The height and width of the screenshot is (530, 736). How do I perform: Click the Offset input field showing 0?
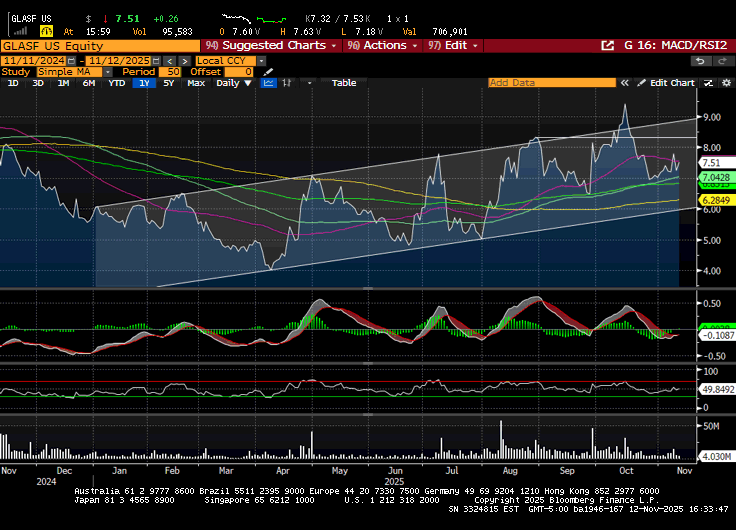(239, 72)
